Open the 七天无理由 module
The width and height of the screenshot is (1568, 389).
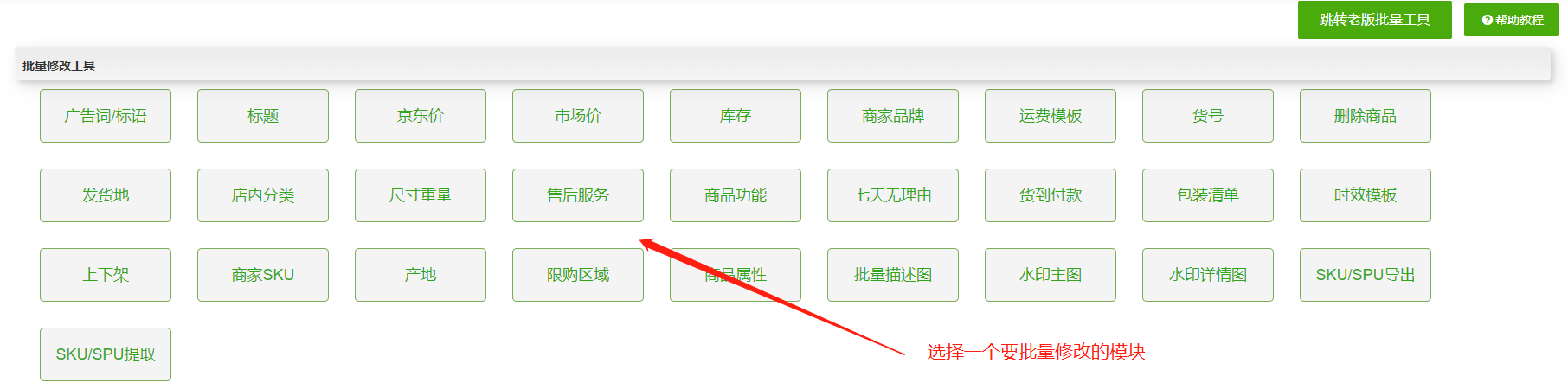click(893, 195)
